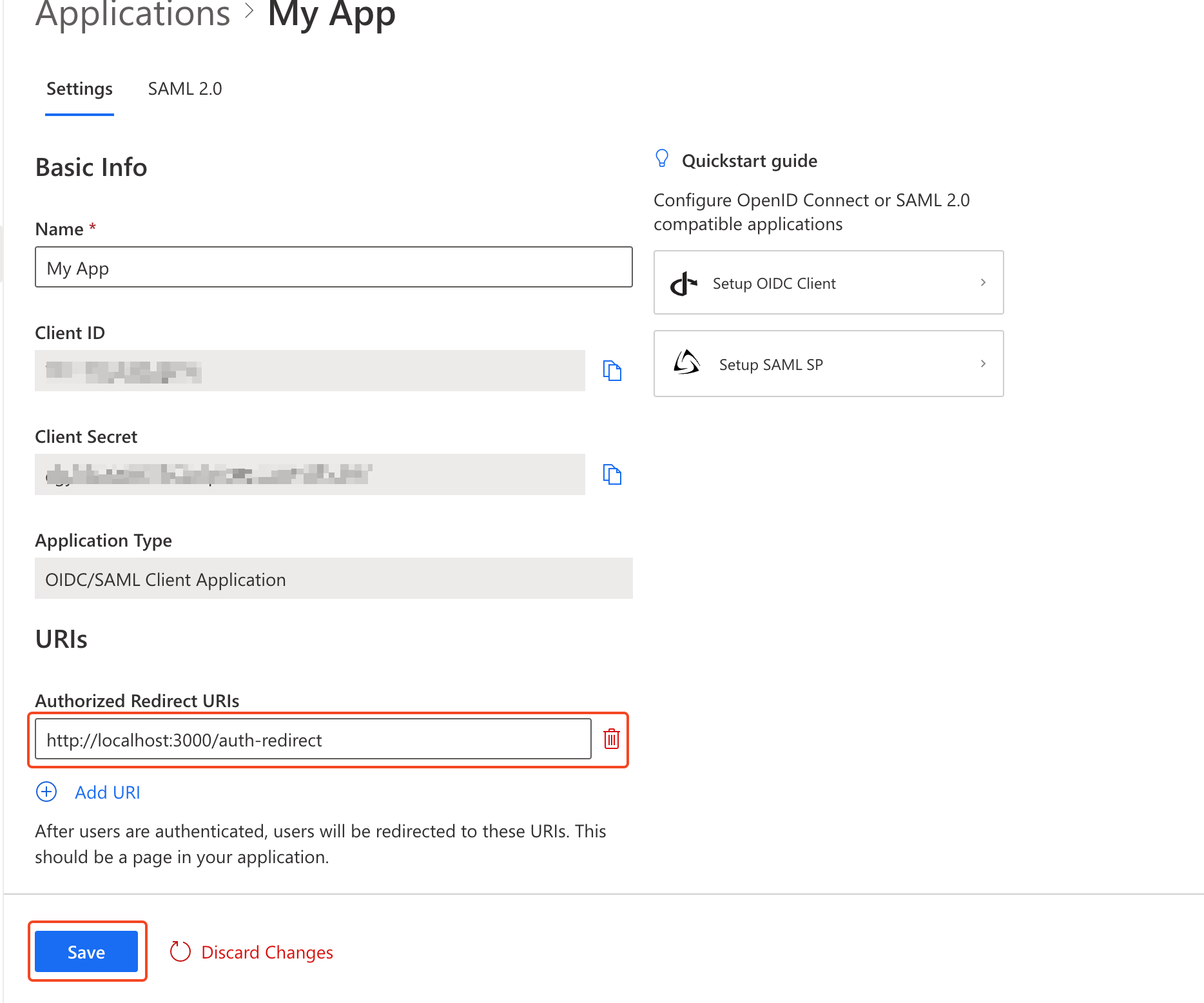Go back to Applications breadcrumb

pyautogui.click(x=133, y=14)
